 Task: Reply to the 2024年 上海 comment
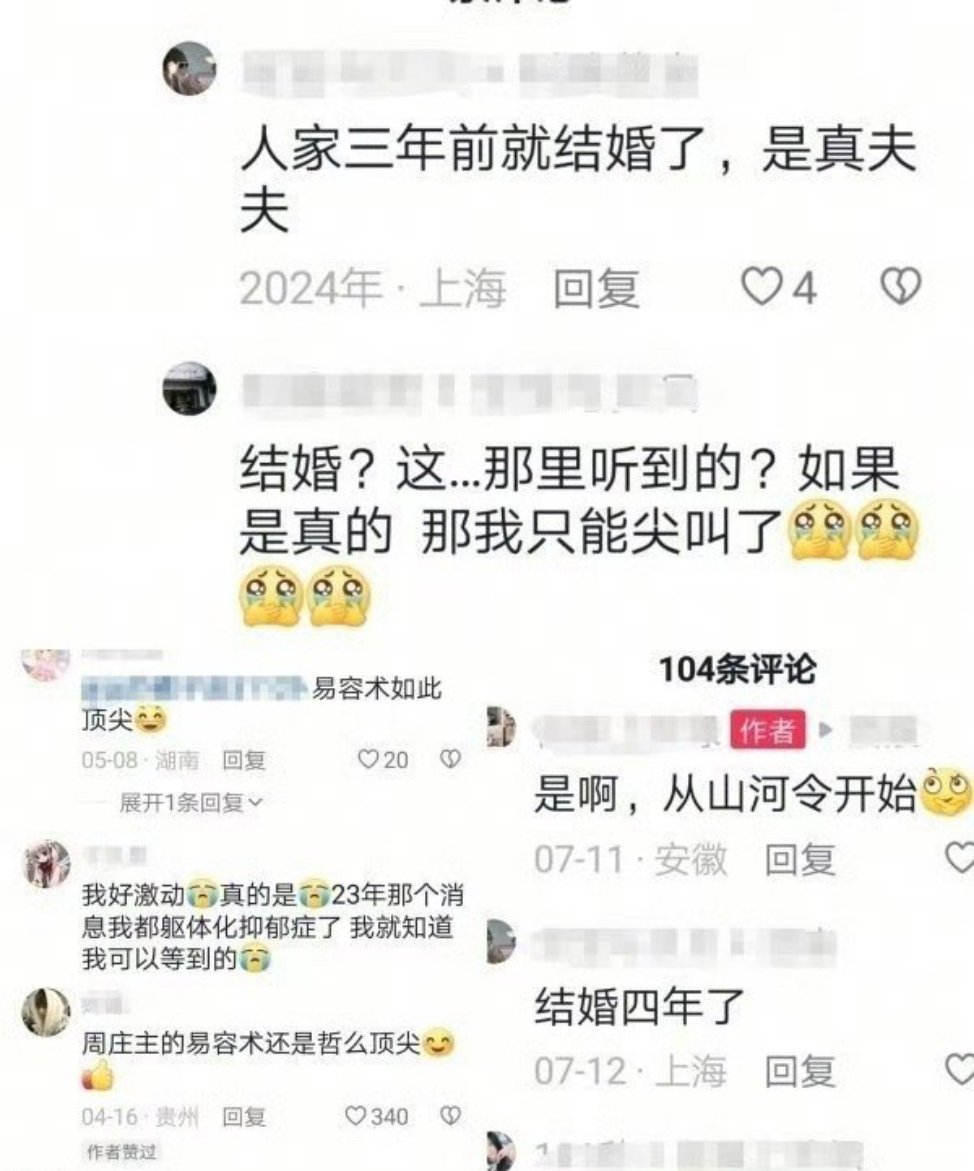pyautogui.click(x=596, y=288)
